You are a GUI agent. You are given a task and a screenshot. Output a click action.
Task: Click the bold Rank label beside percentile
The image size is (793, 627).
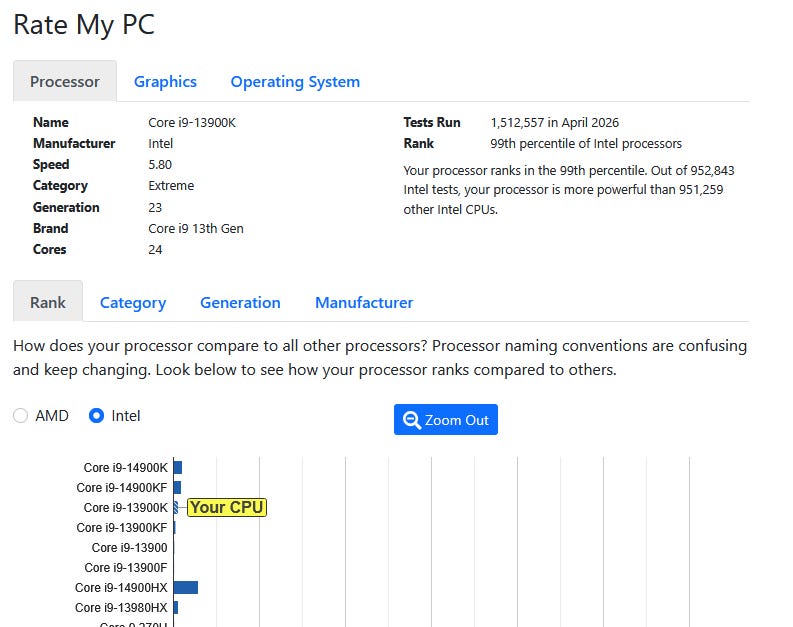pyautogui.click(x=418, y=144)
